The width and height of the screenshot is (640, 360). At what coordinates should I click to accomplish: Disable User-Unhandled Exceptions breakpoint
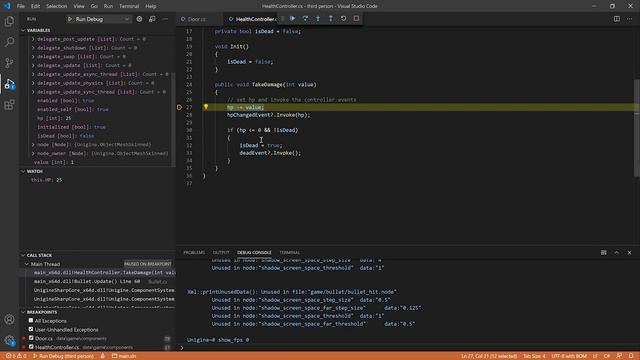pos(31,329)
